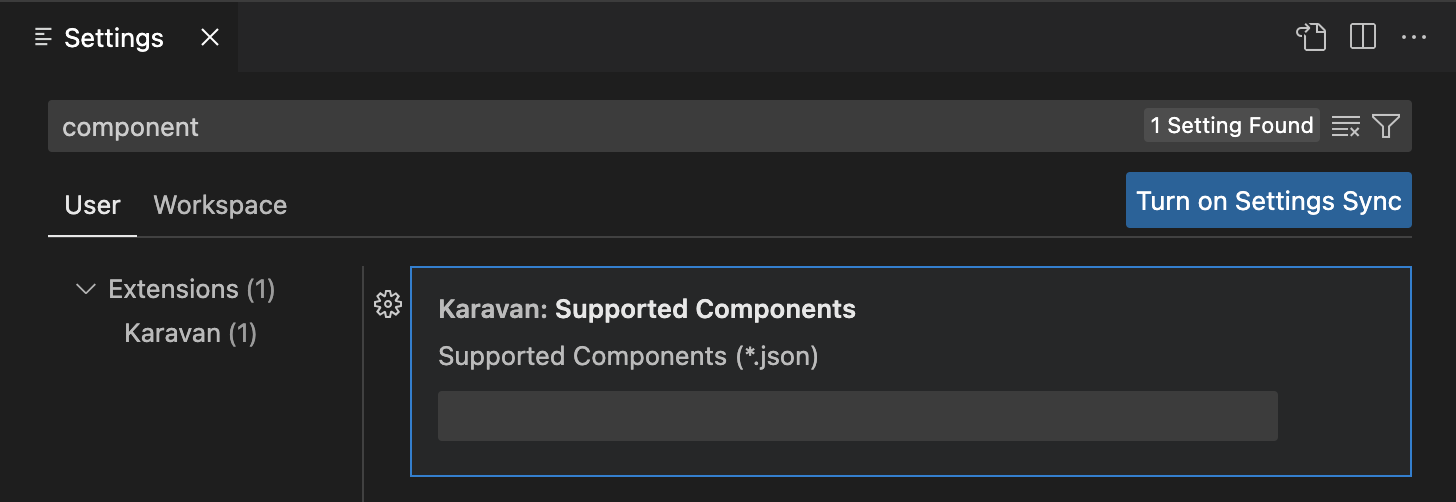The width and height of the screenshot is (1456, 502).
Task: Open Settings JSON file icon
Action: (1311, 38)
